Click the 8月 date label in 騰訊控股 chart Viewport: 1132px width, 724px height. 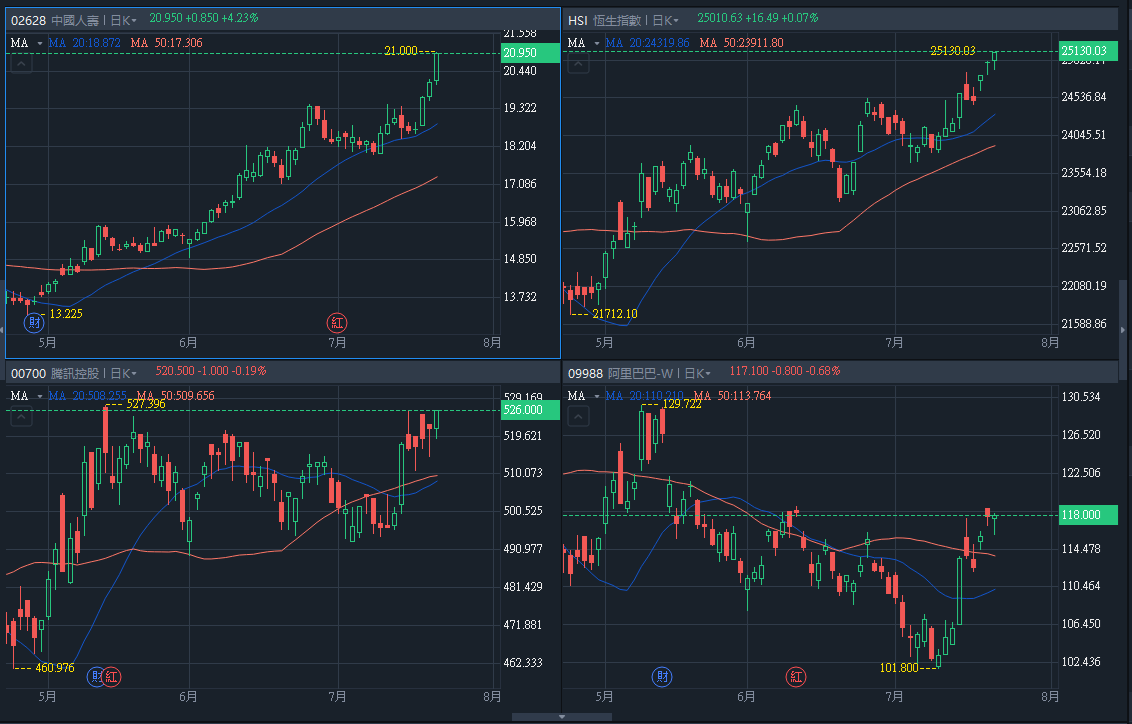pos(492,696)
